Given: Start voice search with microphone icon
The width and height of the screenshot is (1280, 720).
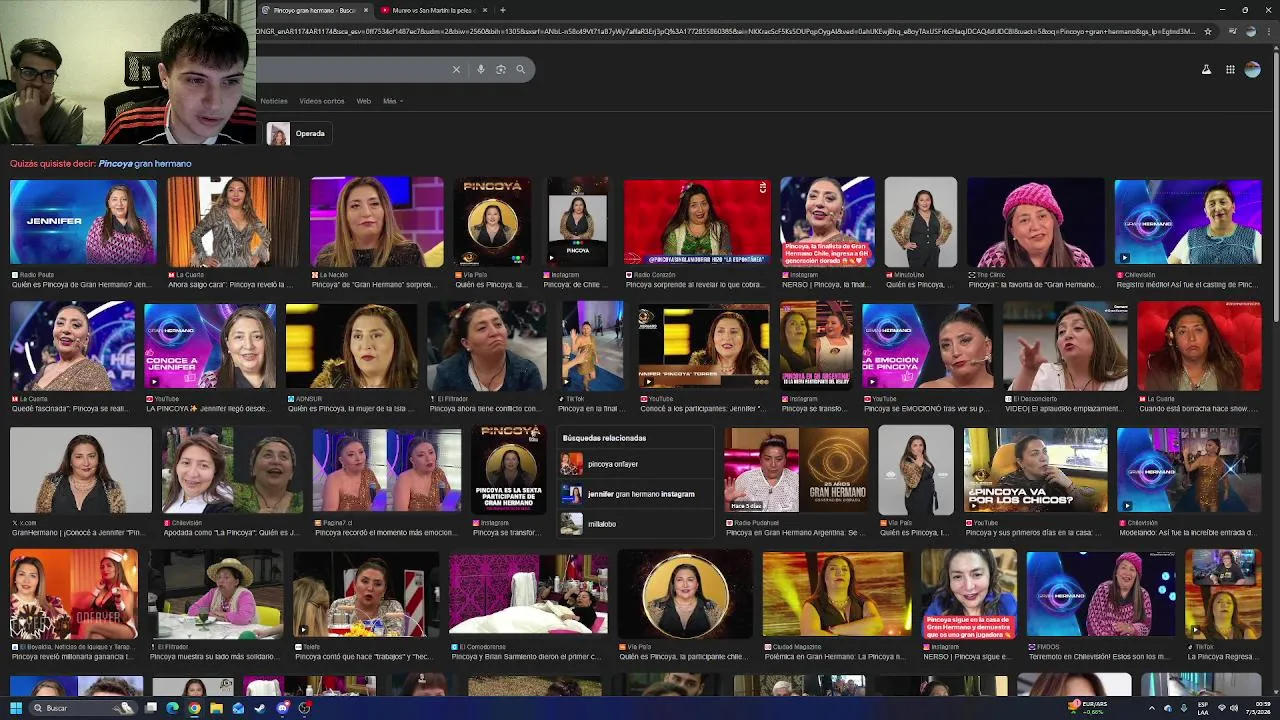Looking at the screenshot, I should tap(481, 69).
